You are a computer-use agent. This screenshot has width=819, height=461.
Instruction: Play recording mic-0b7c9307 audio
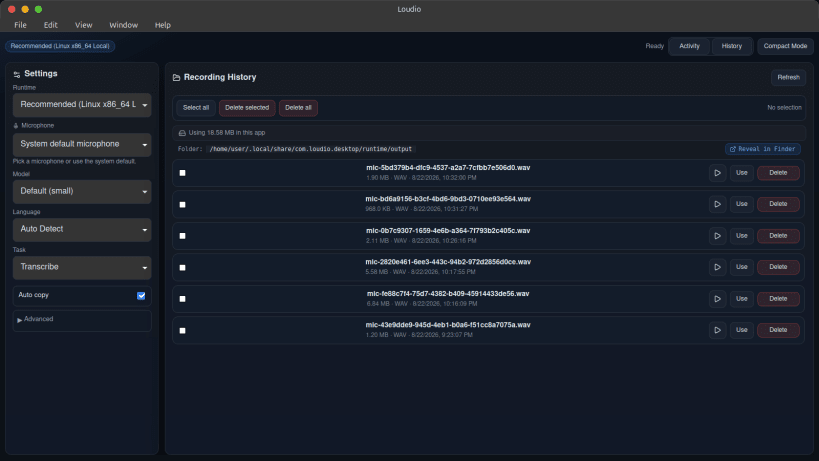pyautogui.click(x=717, y=236)
